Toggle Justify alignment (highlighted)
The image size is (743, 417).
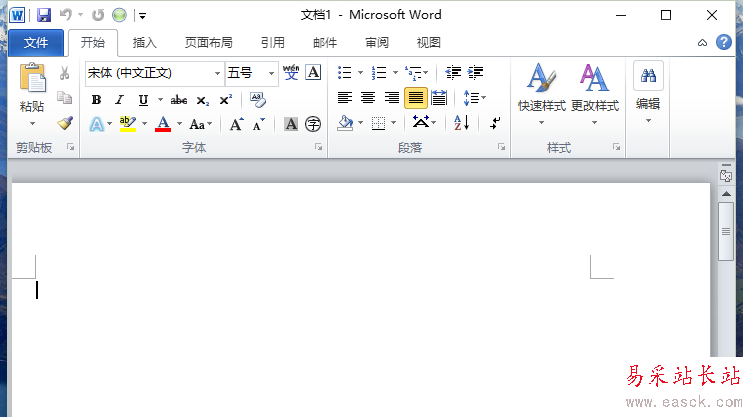click(x=416, y=98)
